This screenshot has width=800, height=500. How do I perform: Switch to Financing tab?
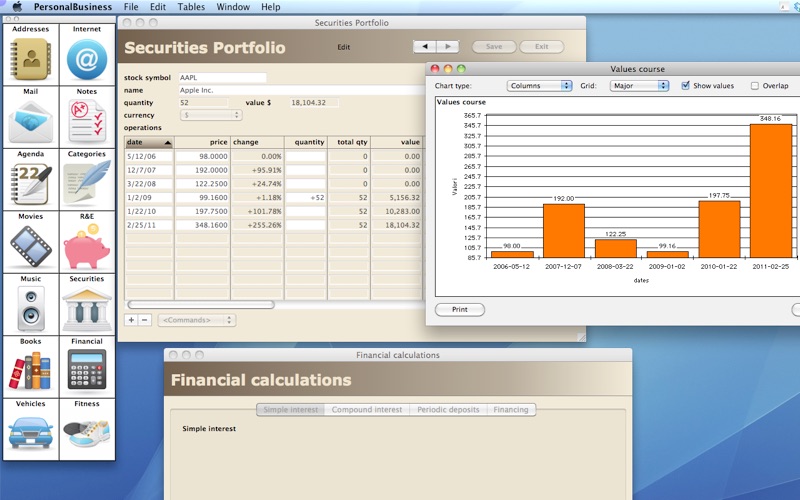(511, 410)
